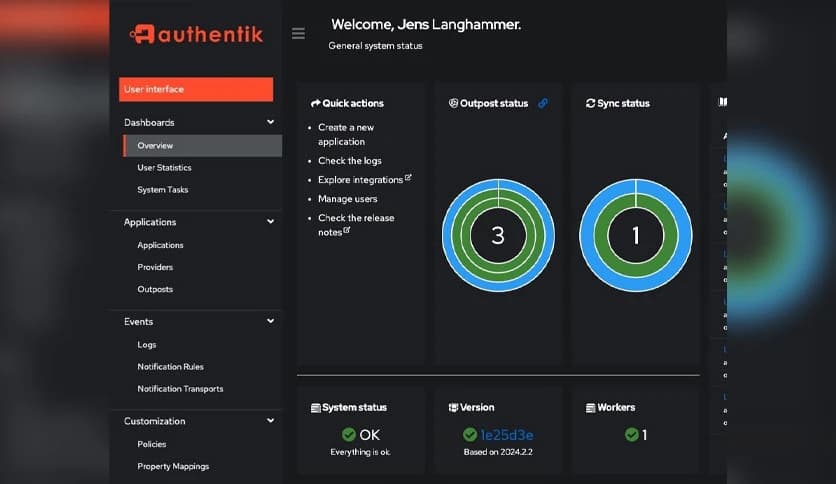Open Property Mappings

point(173,466)
